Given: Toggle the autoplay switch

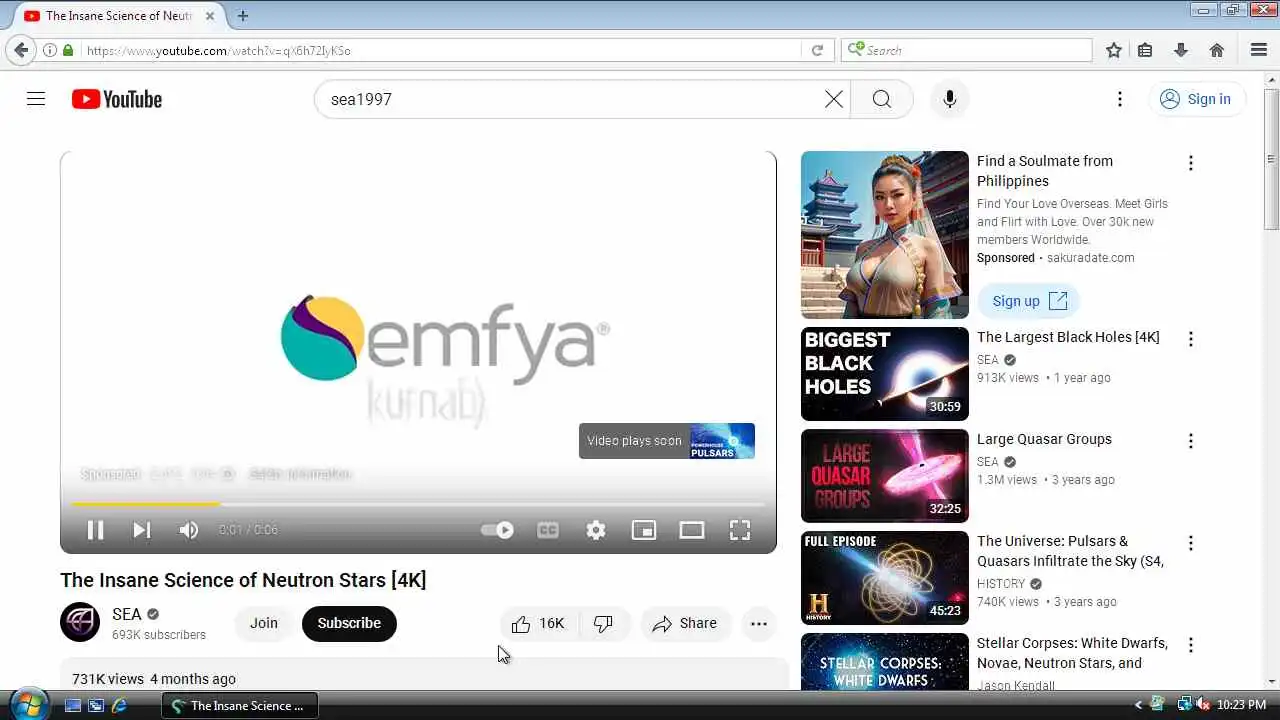Looking at the screenshot, I should pos(498,530).
